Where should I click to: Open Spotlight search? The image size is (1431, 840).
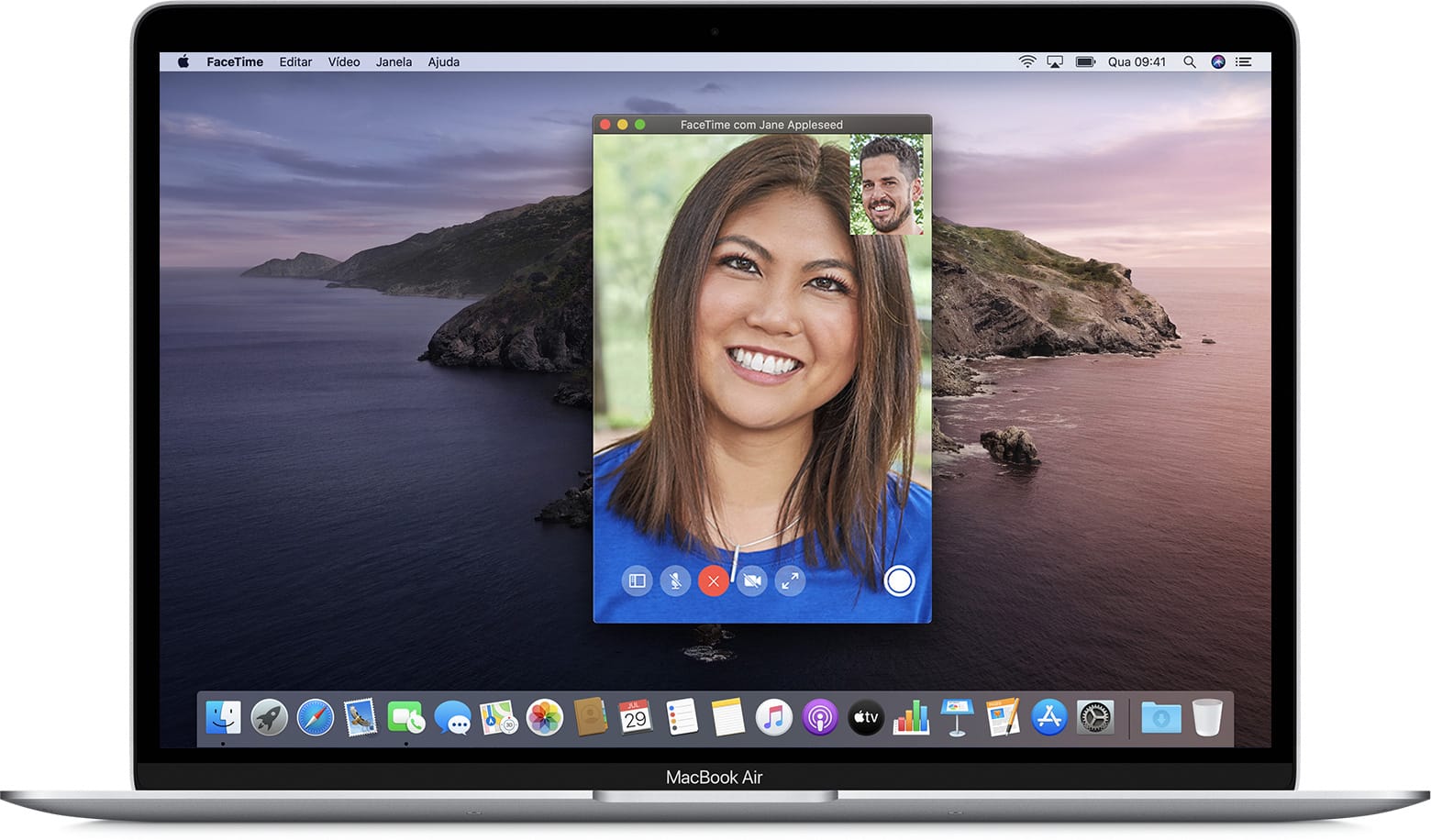point(1189,61)
